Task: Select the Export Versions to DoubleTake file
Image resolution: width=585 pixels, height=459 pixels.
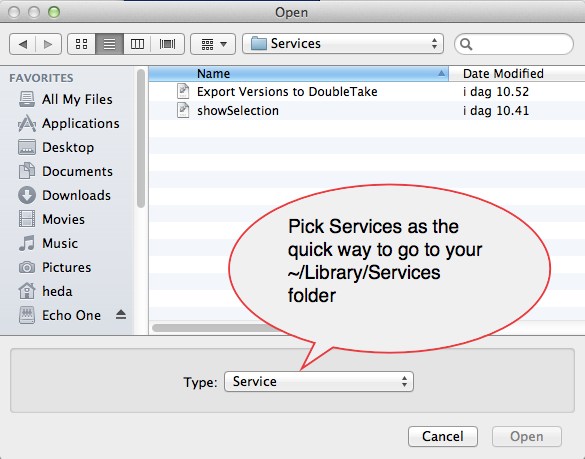Action: coord(287,91)
